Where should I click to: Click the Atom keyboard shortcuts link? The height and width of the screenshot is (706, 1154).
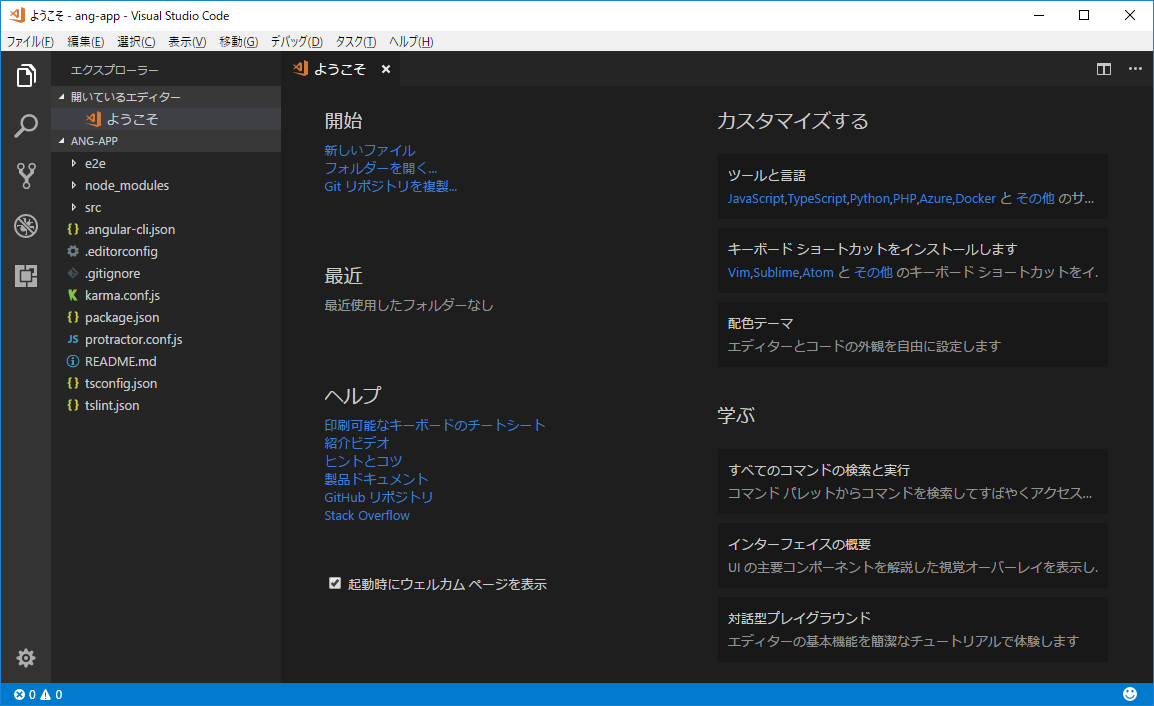[818, 272]
